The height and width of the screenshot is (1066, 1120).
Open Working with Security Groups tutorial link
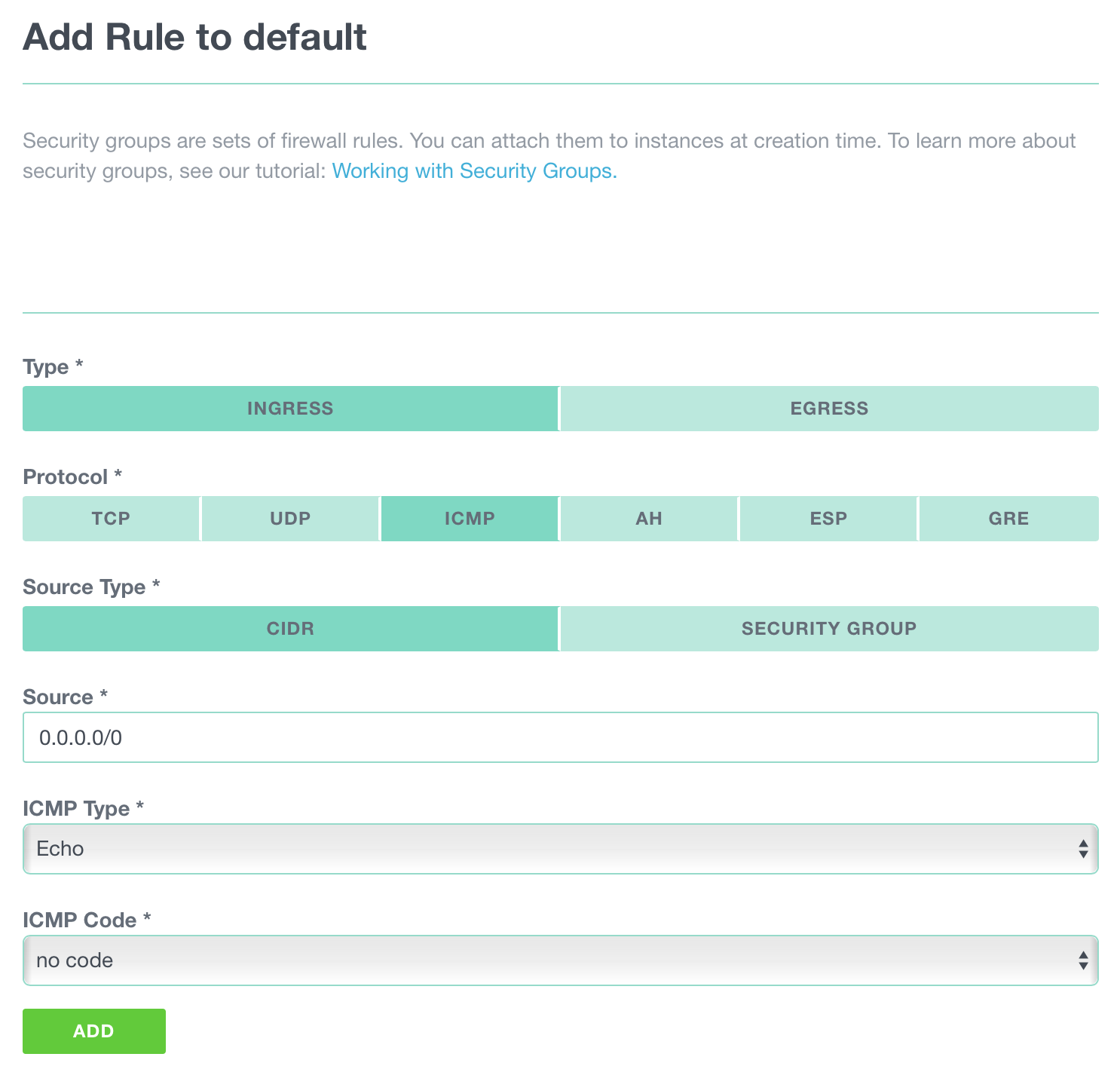click(474, 171)
